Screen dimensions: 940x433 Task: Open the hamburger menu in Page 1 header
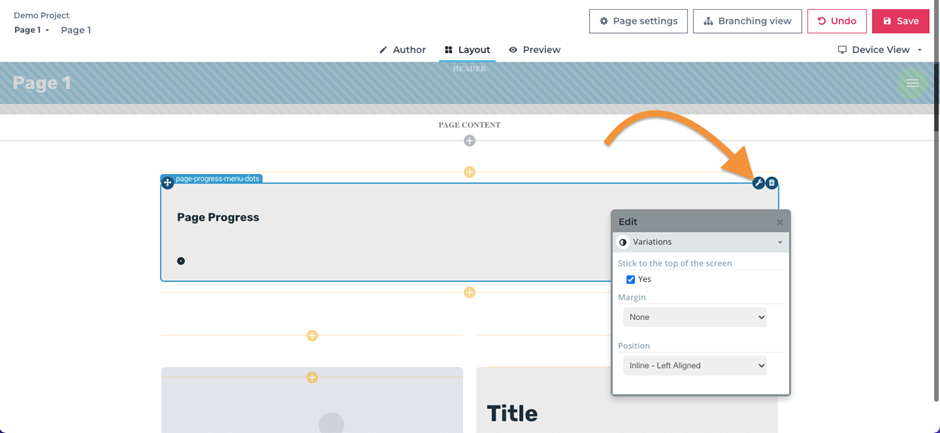pos(912,83)
